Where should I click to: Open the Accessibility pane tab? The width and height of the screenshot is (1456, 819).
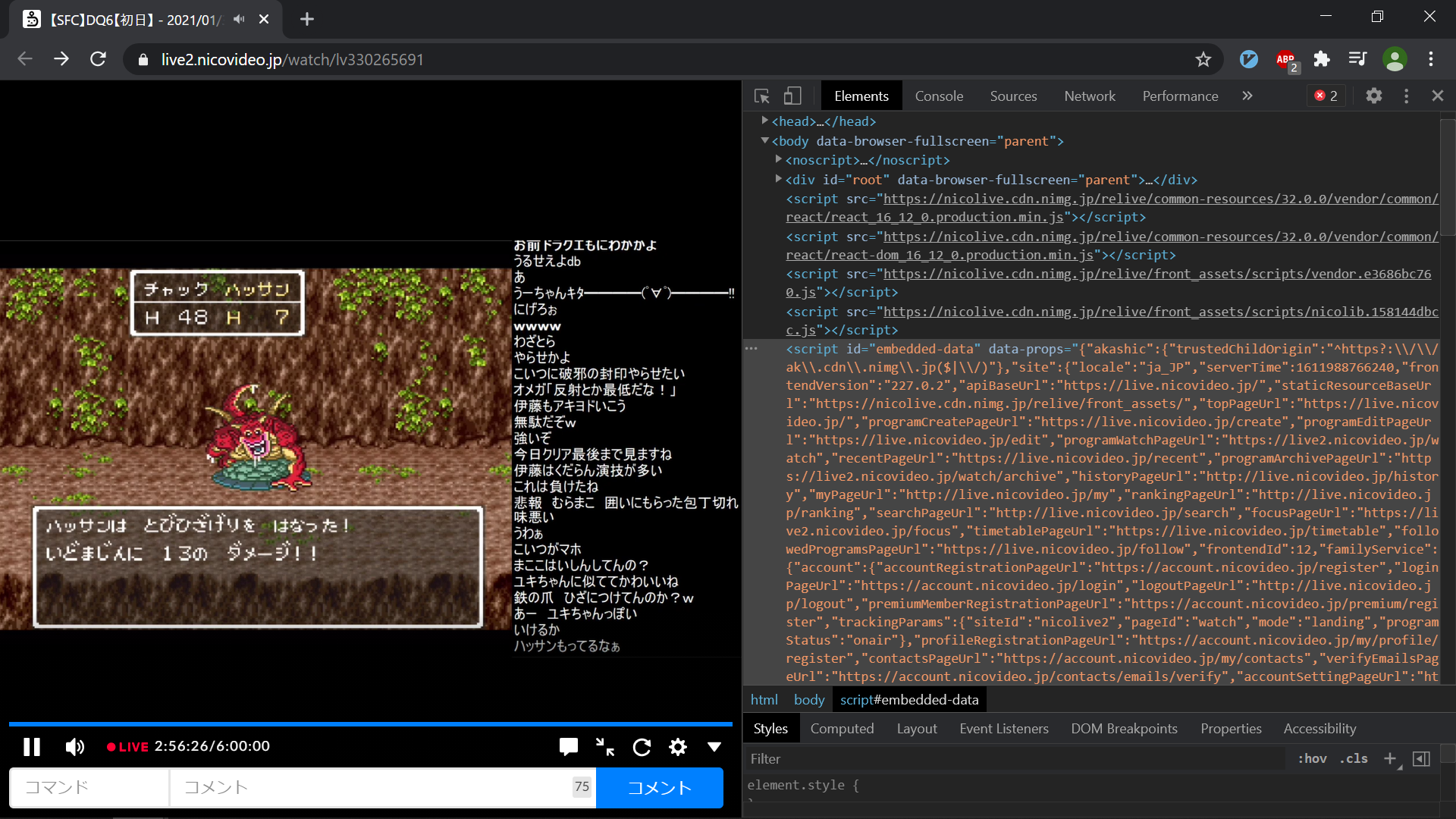pyautogui.click(x=1319, y=729)
